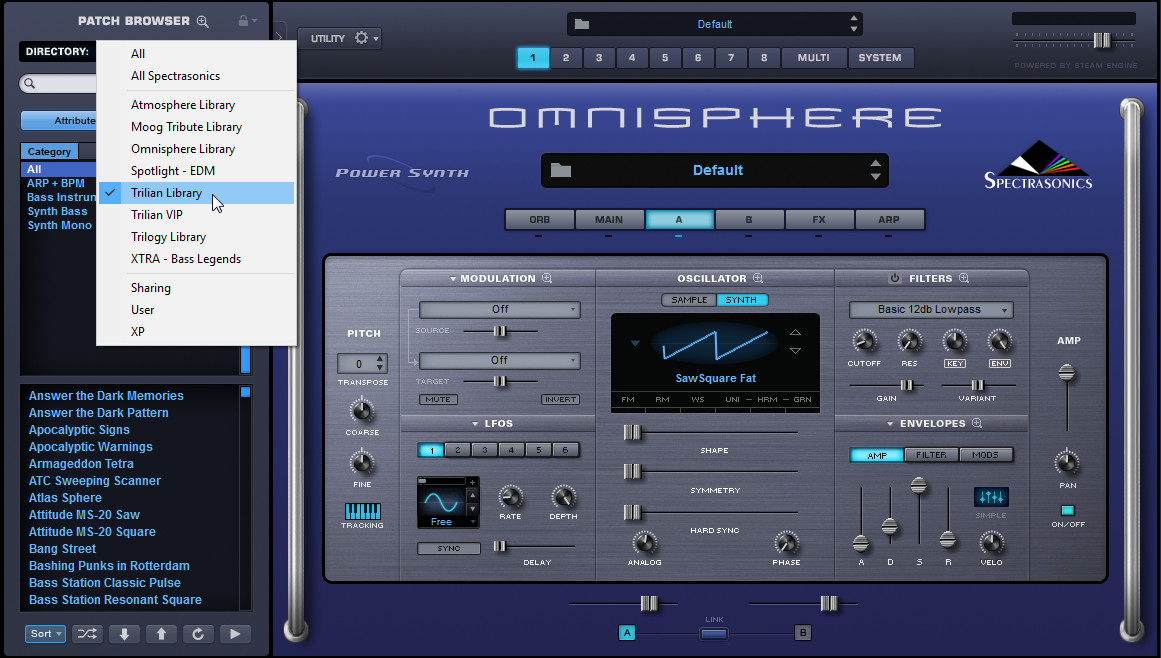Collapse the Modulation section triangle
Viewport: 1161px width, 658px height.
452,279
